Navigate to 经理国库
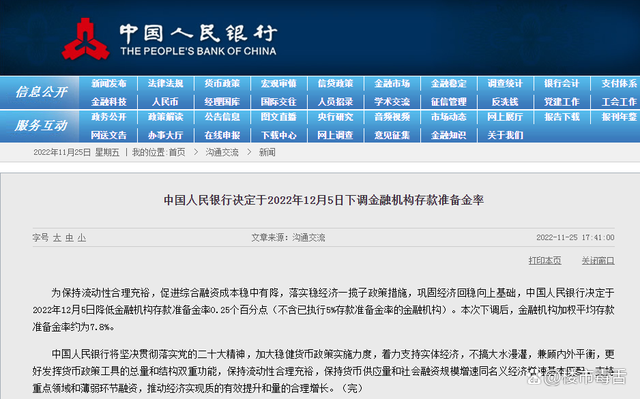The image size is (640, 399). pyautogui.click(x=222, y=102)
